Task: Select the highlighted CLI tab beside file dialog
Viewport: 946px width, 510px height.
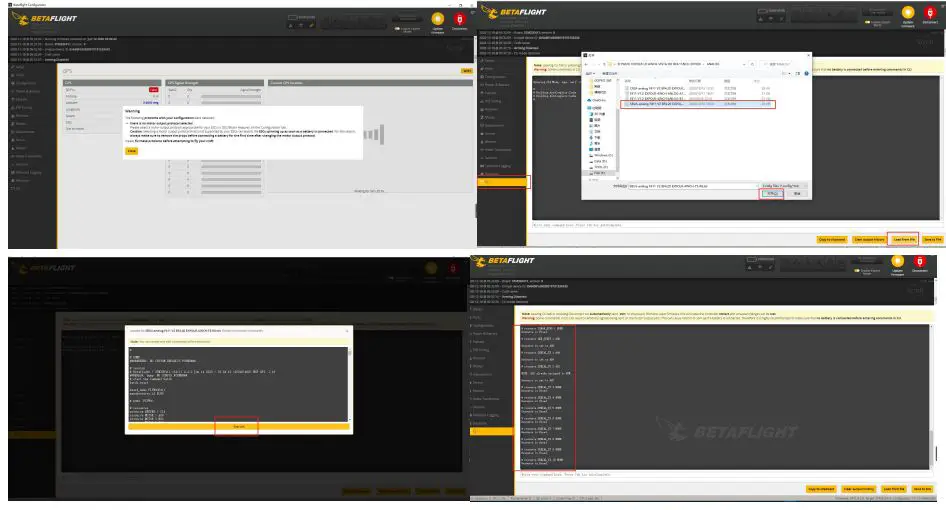Action: (x=503, y=182)
